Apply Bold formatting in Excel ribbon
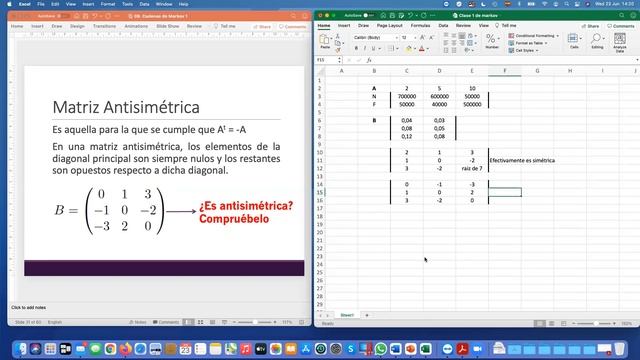 pos(356,49)
